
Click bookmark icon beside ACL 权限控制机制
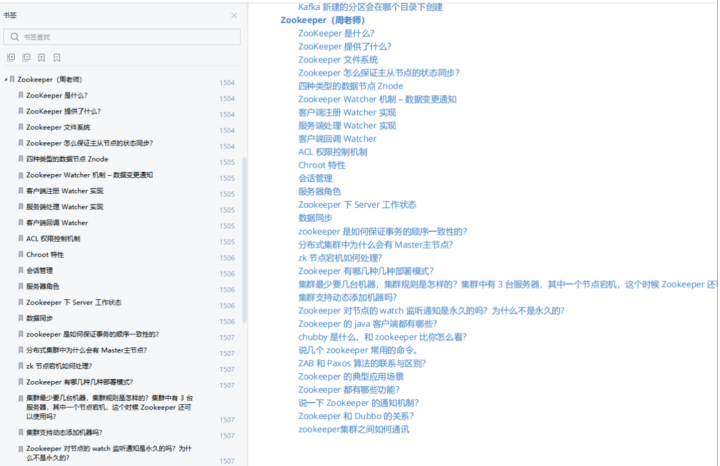point(21,238)
